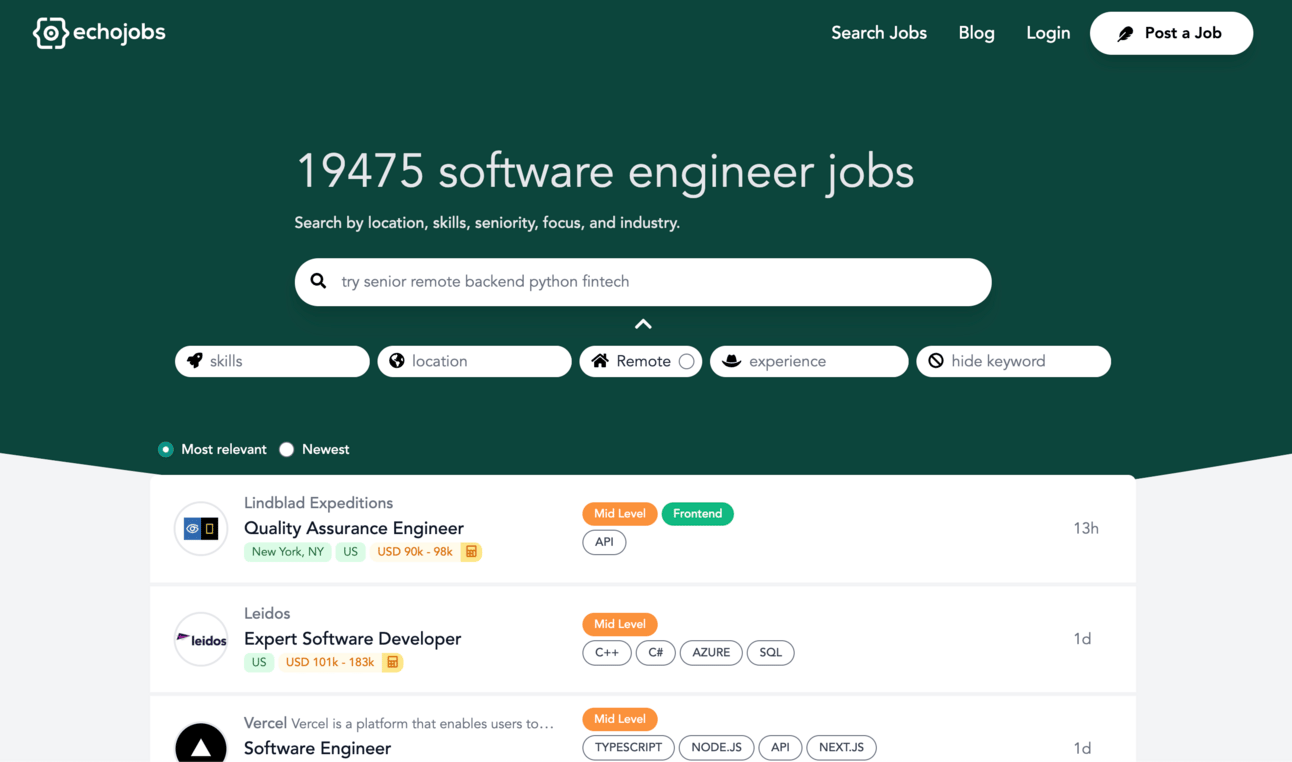The width and height of the screenshot is (1292, 762).
Task: Click the C++ skill tag
Action: coord(607,652)
